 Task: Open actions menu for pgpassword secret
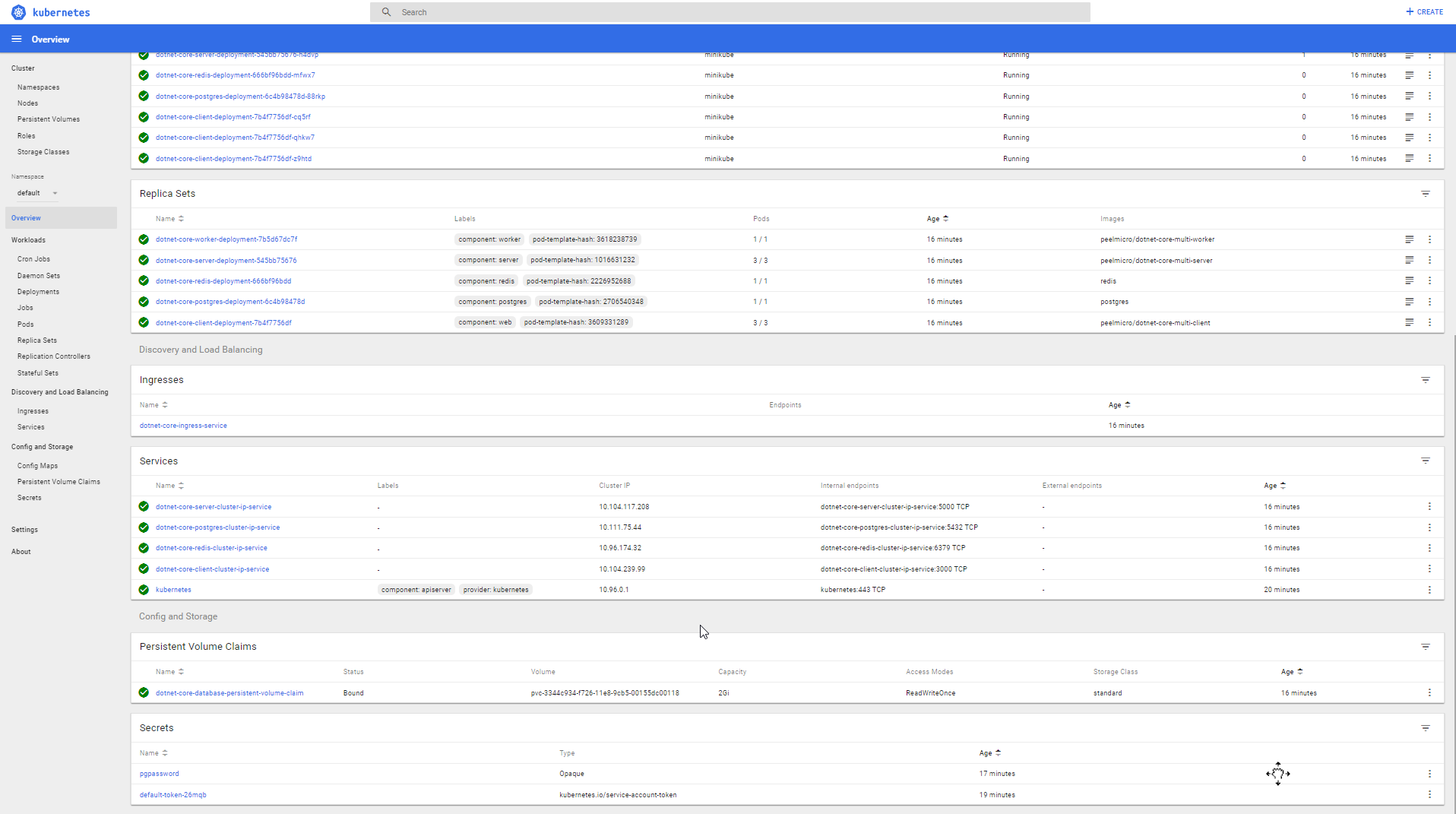(1429, 774)
